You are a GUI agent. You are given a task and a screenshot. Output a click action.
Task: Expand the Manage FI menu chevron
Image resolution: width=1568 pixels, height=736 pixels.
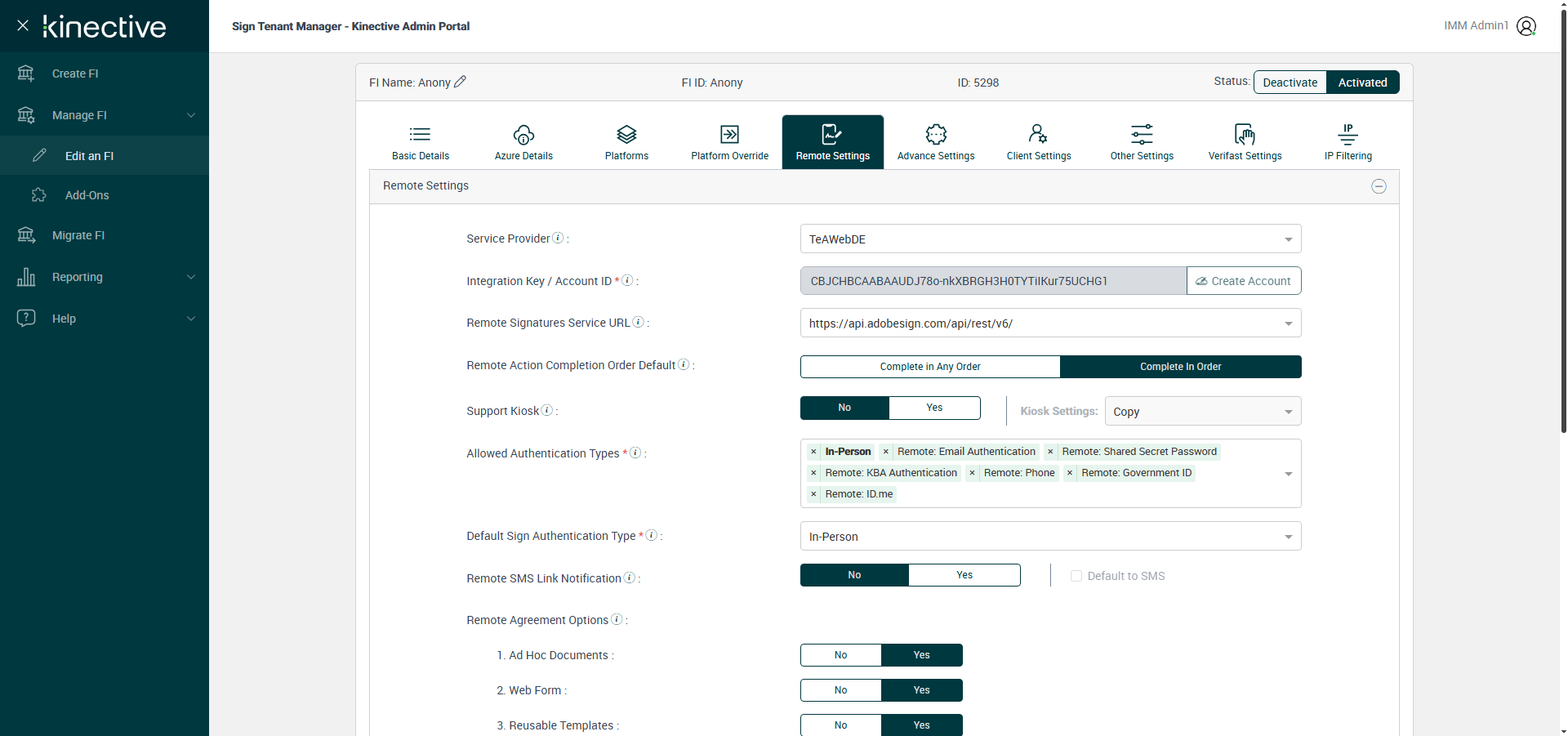[x=191, y=115]
